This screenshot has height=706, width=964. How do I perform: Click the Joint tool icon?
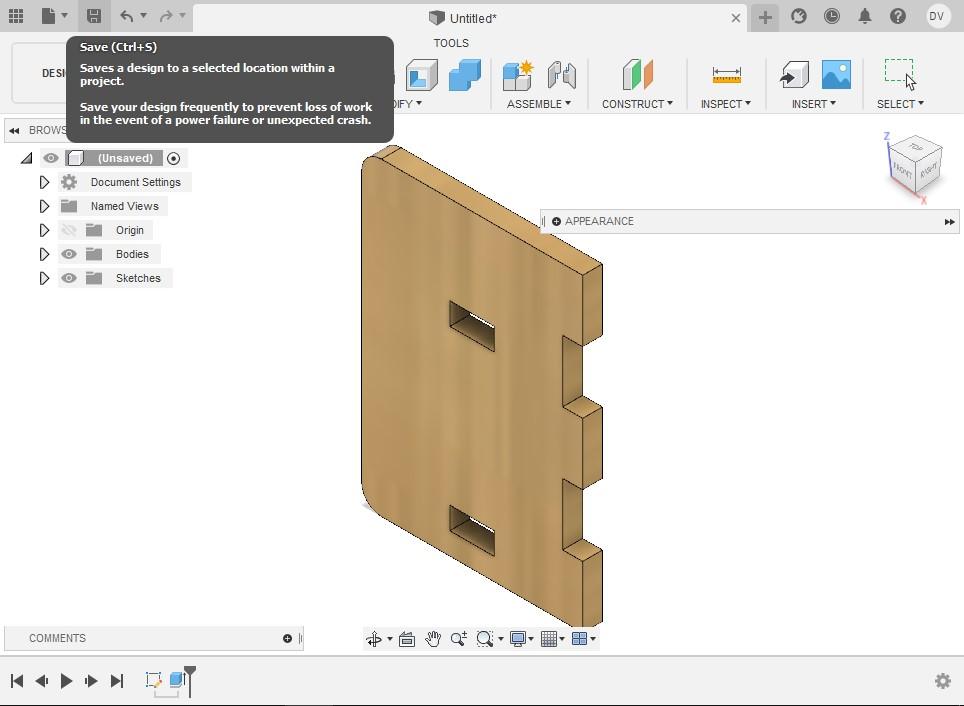561,75
